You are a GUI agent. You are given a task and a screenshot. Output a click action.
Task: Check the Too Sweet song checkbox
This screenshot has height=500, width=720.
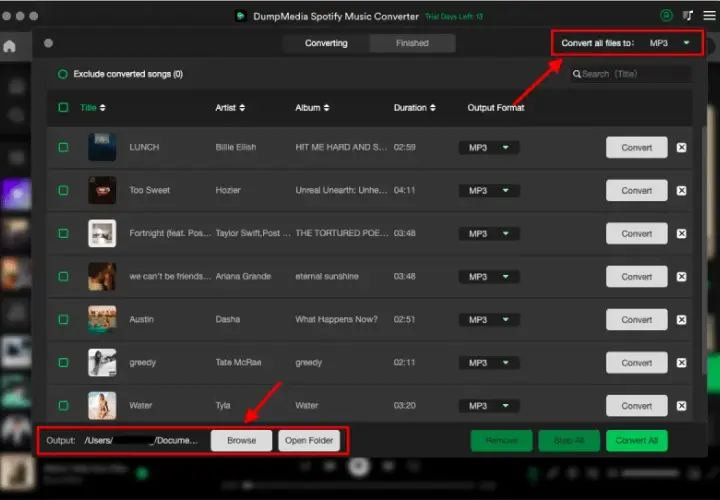pyautogui.click(x=63, y=190)
